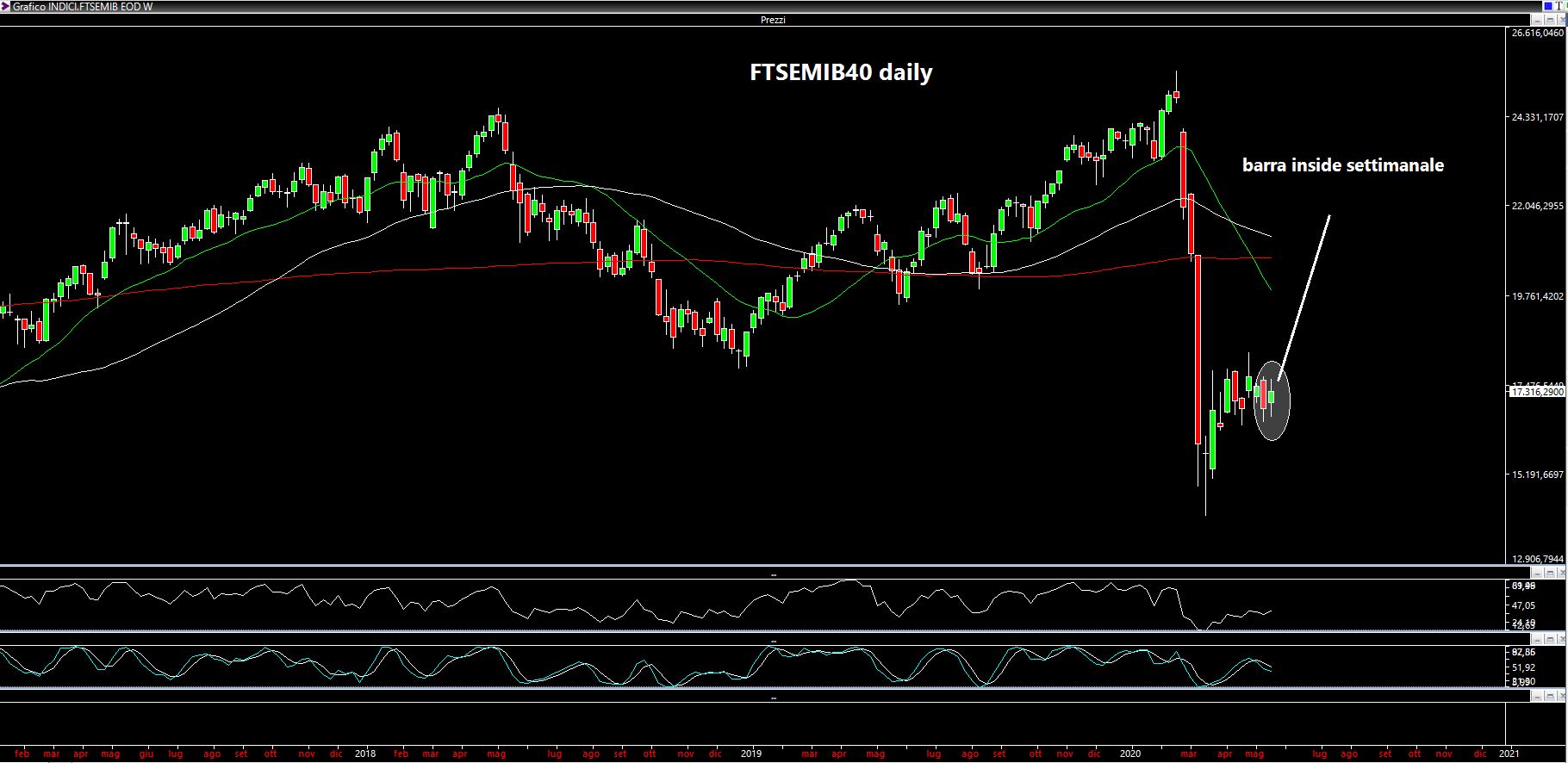Select the barra inside settimanale annotation text
This screenshot has height=763, width=1568.
coord(1343,165)
